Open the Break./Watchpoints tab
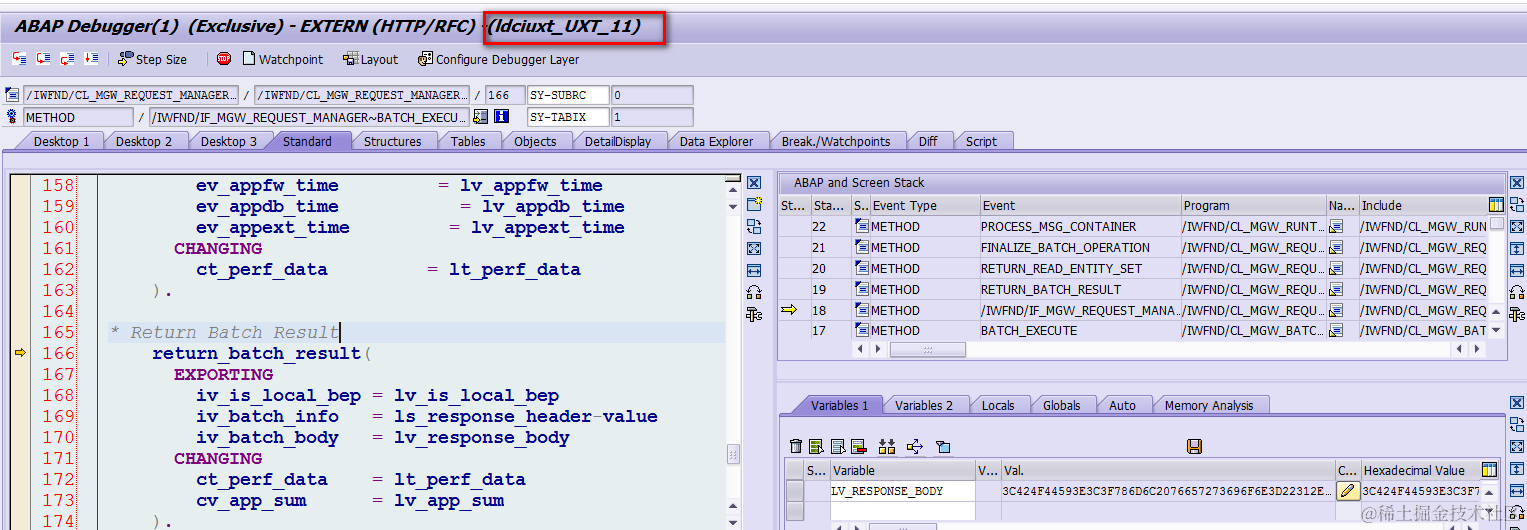Viewport: 1527px width, 530px height. (x=836, y=141)
